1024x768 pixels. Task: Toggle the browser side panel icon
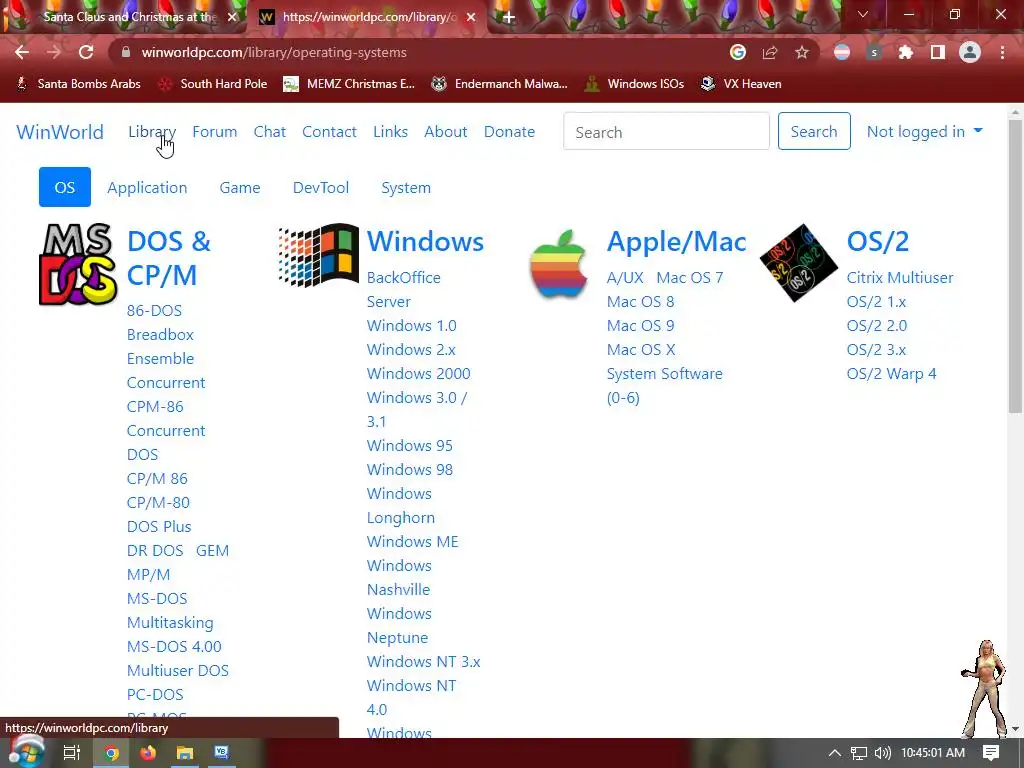click(x=938, y=52)
